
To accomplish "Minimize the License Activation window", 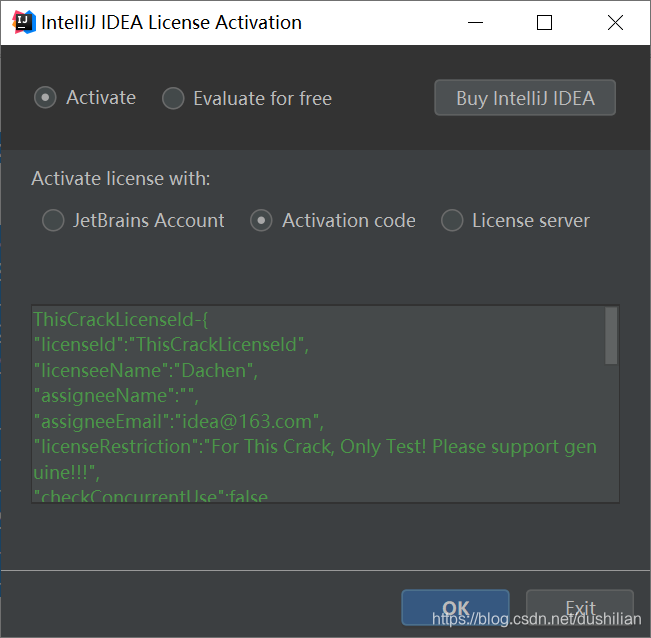I will tap(475, 22).
